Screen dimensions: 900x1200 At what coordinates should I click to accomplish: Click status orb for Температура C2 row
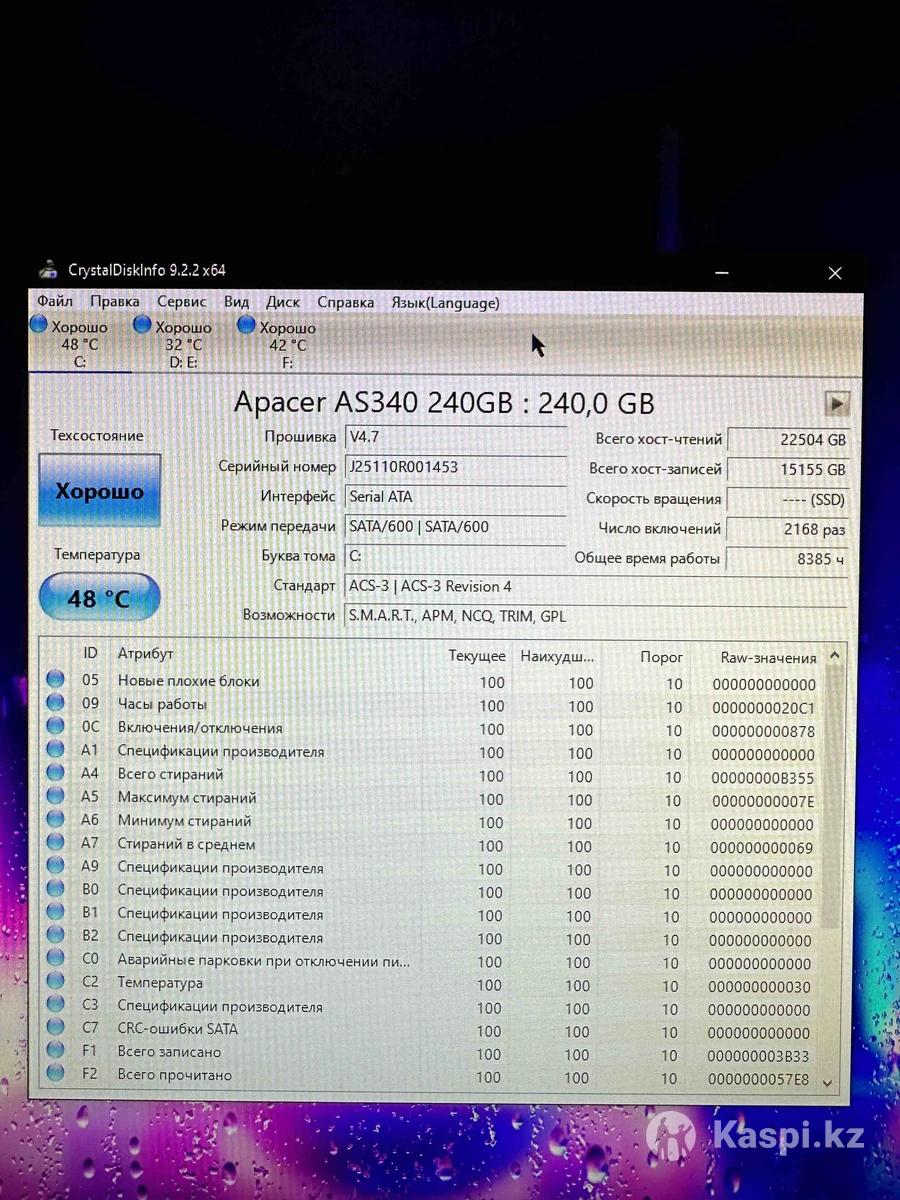(56, 983)
